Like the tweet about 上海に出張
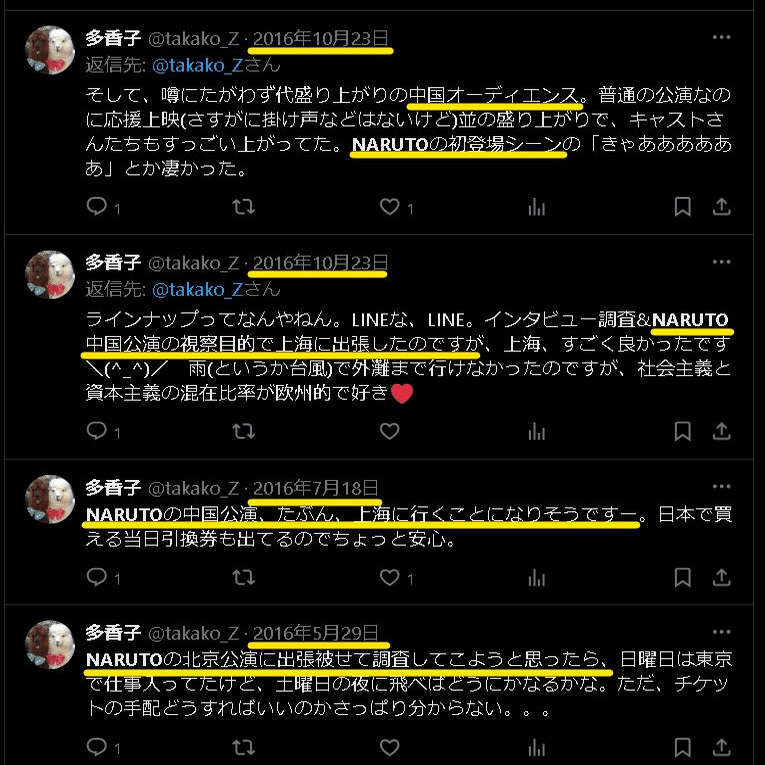 (389, 431)
